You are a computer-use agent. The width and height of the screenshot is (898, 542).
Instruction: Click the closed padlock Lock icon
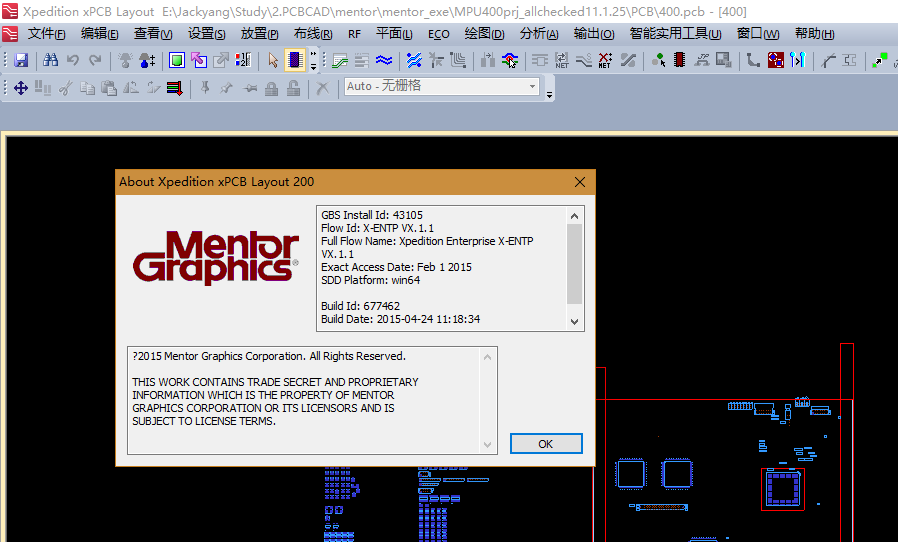click(x=271, y=88)
